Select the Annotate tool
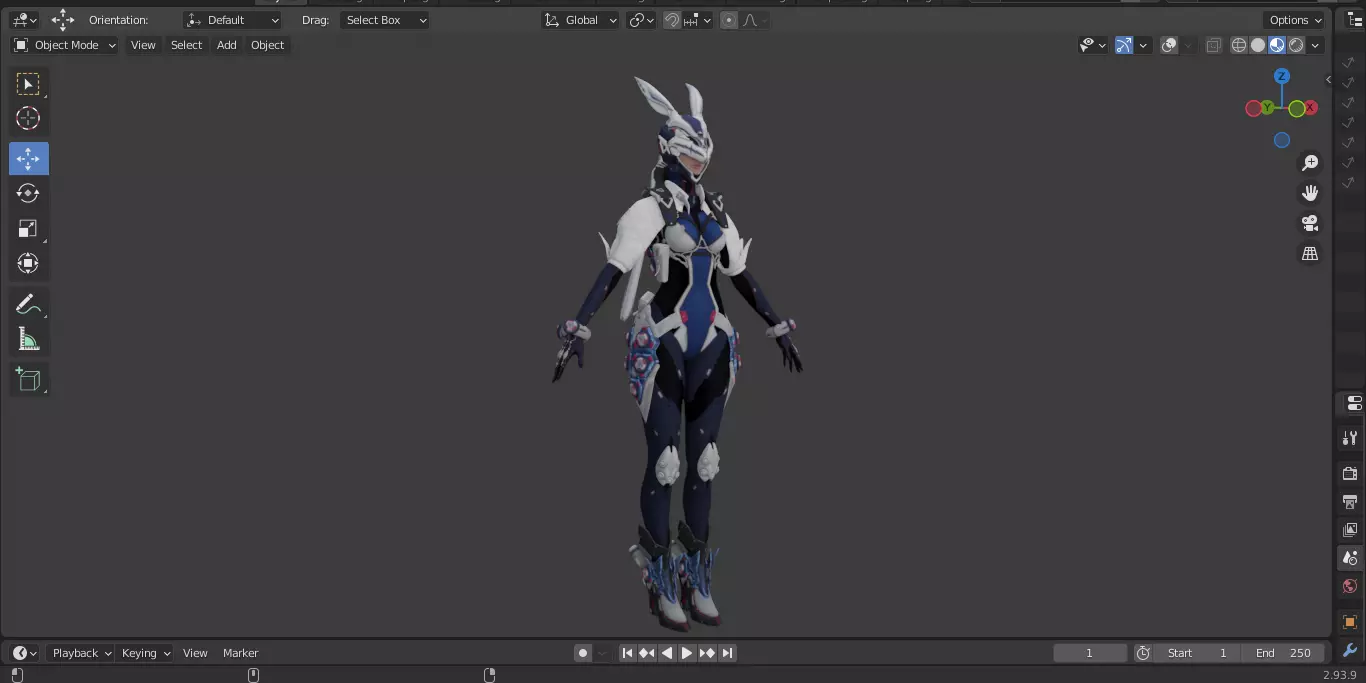The width and height of the screenshot is (1366, 683). (x=28, y=305)
